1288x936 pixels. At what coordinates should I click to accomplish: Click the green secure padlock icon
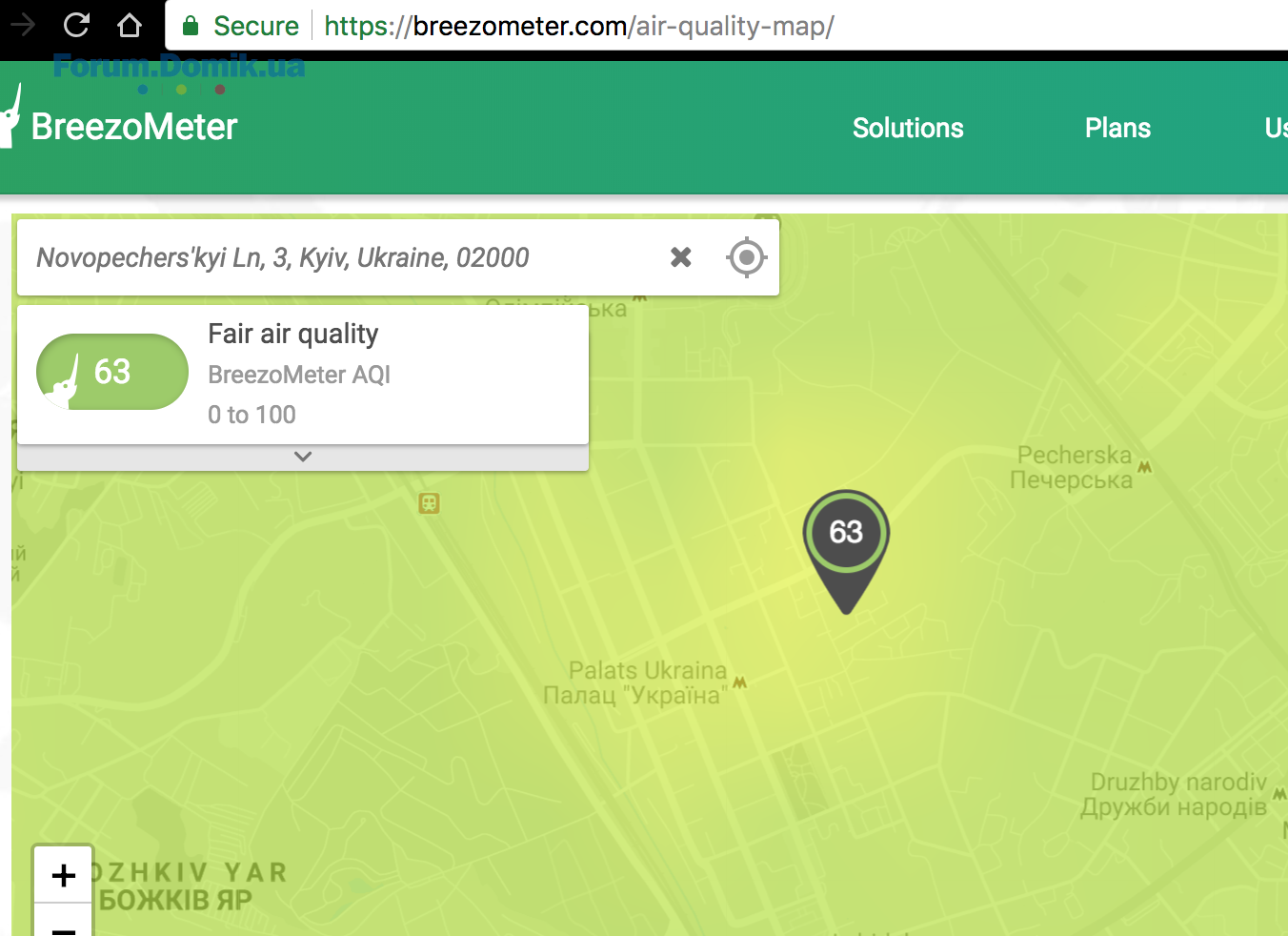pos(191,26)
